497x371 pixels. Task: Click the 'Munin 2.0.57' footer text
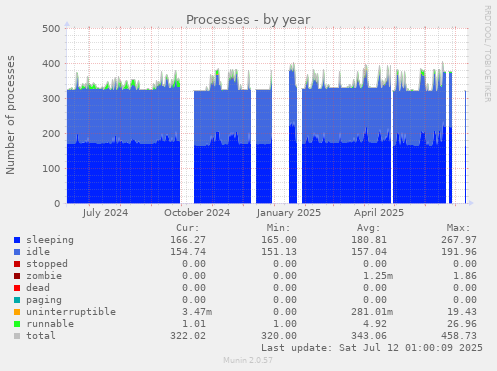tap(248, 360)
